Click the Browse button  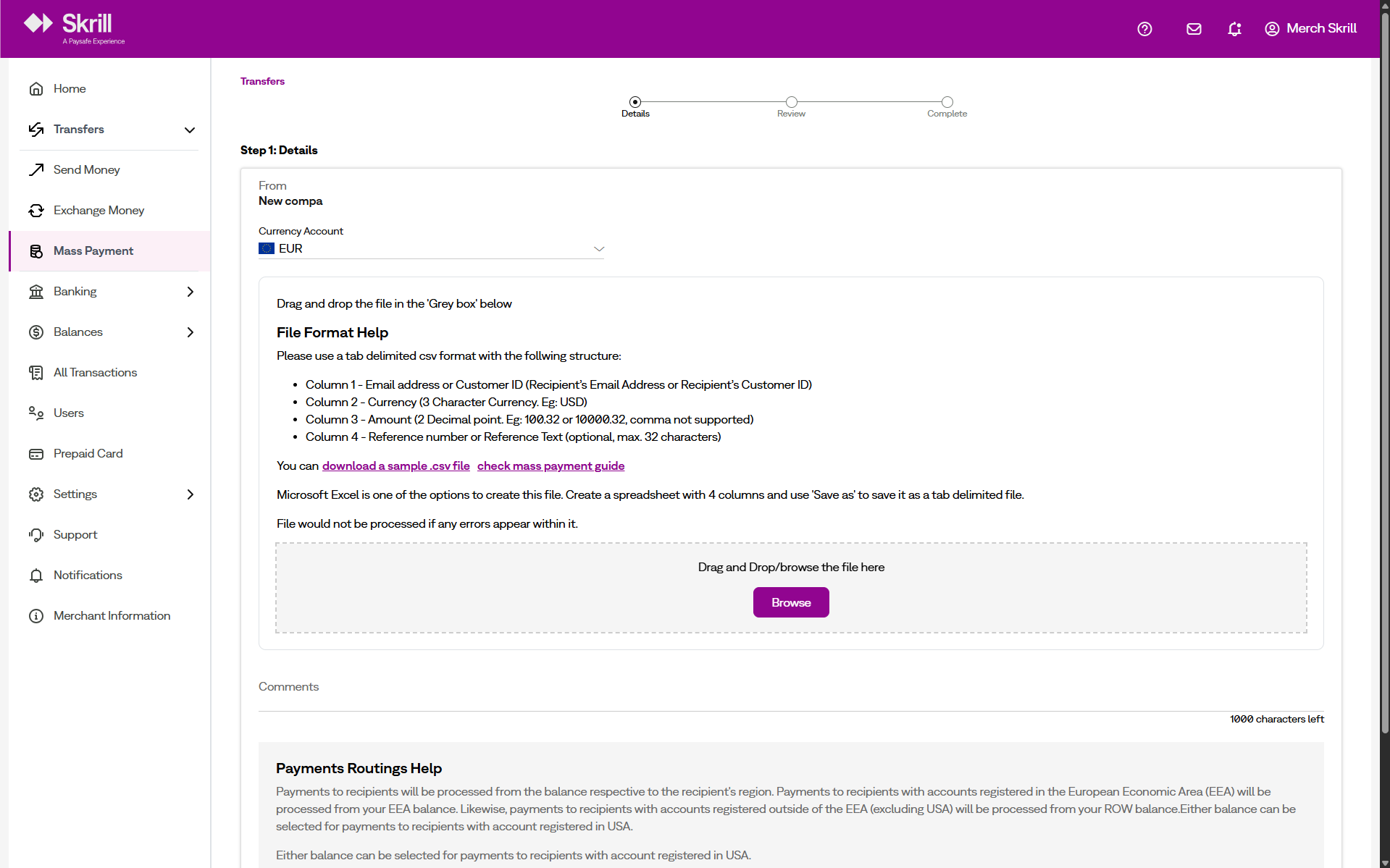tap(790, 602)
